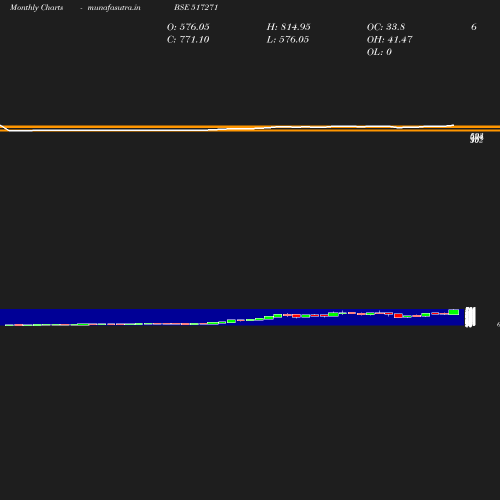Select the large red candle near the right
Image resolution: width=500 pixels, height=500 pixels.
point(398,315)
